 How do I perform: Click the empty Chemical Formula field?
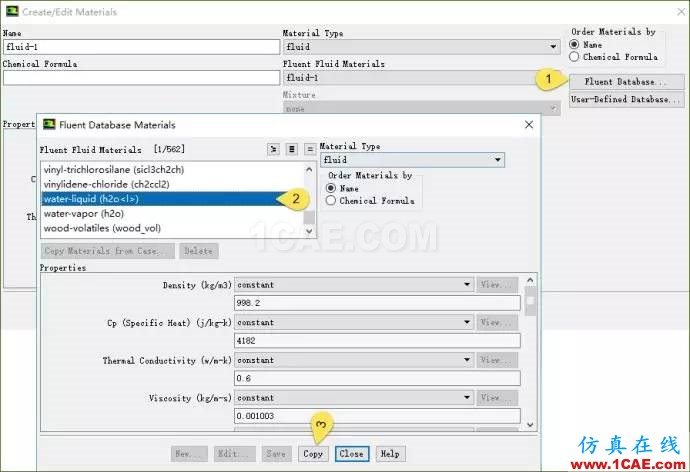pyautogui.click(x=141, y=78)
